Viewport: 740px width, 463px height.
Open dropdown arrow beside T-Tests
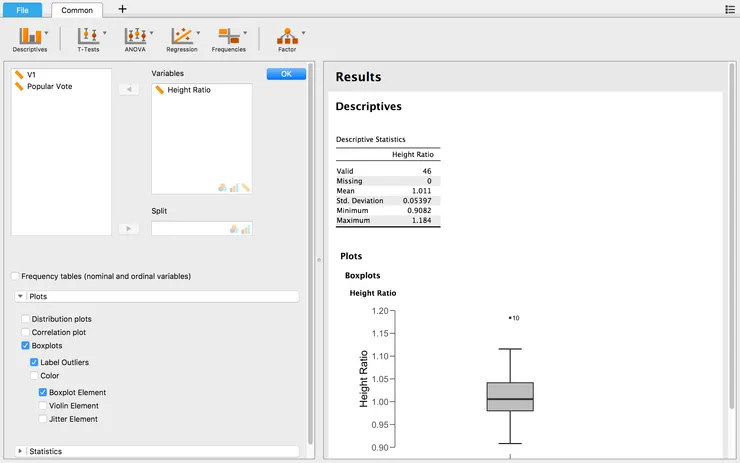tap(105, 33)
